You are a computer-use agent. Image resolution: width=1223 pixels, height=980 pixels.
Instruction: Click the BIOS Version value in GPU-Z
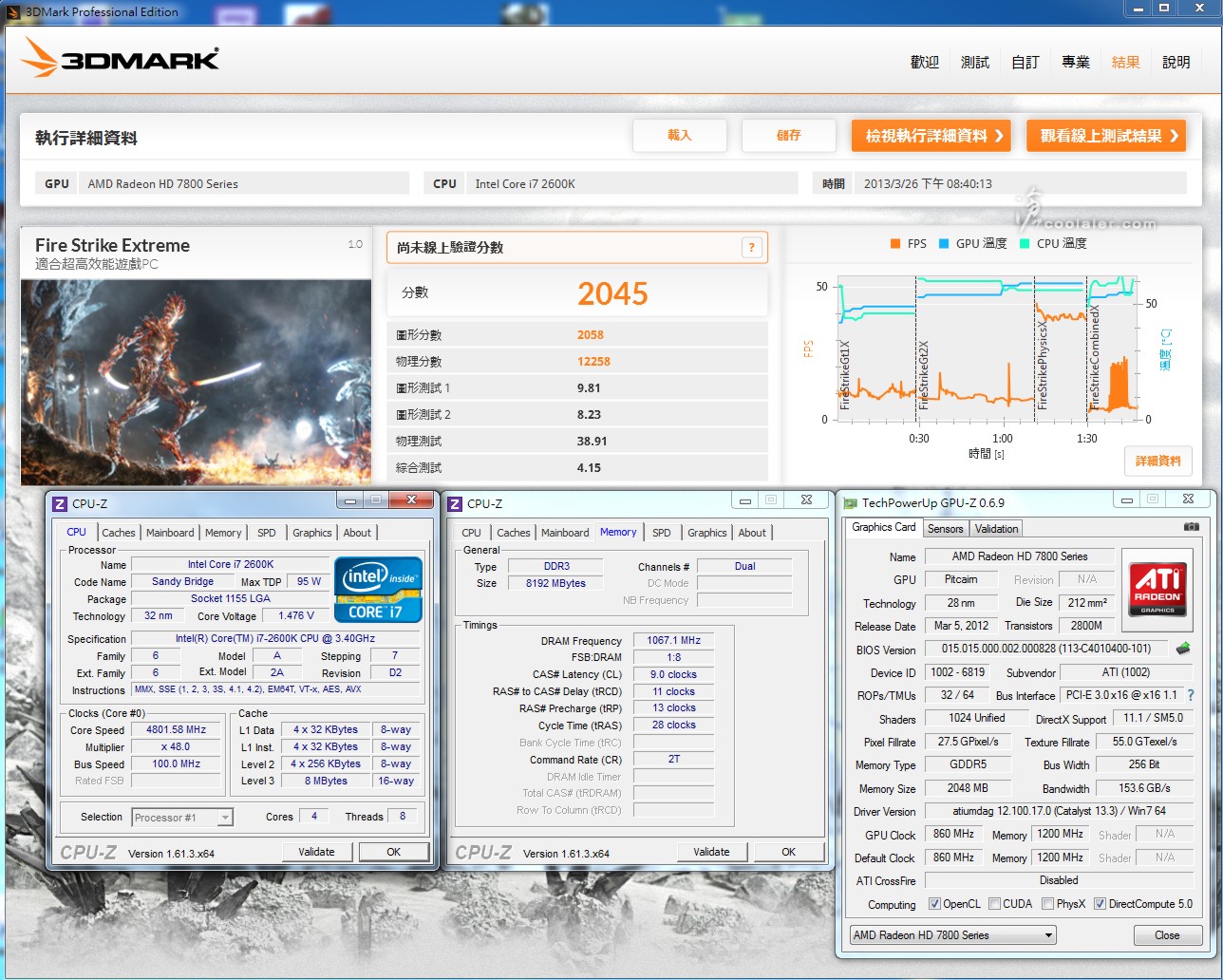click(1046, 650)
